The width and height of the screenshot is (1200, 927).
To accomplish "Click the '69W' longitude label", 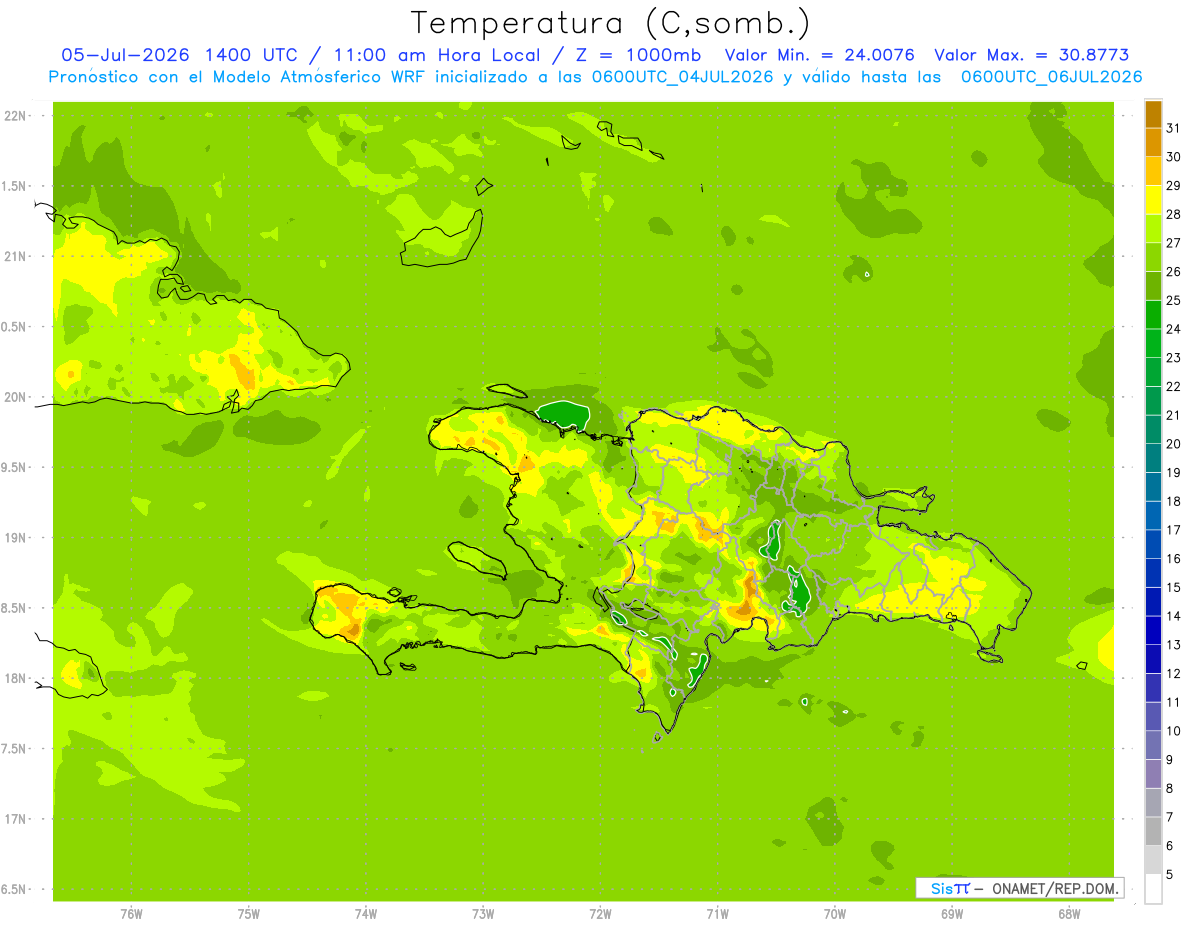I will [952, 914].
